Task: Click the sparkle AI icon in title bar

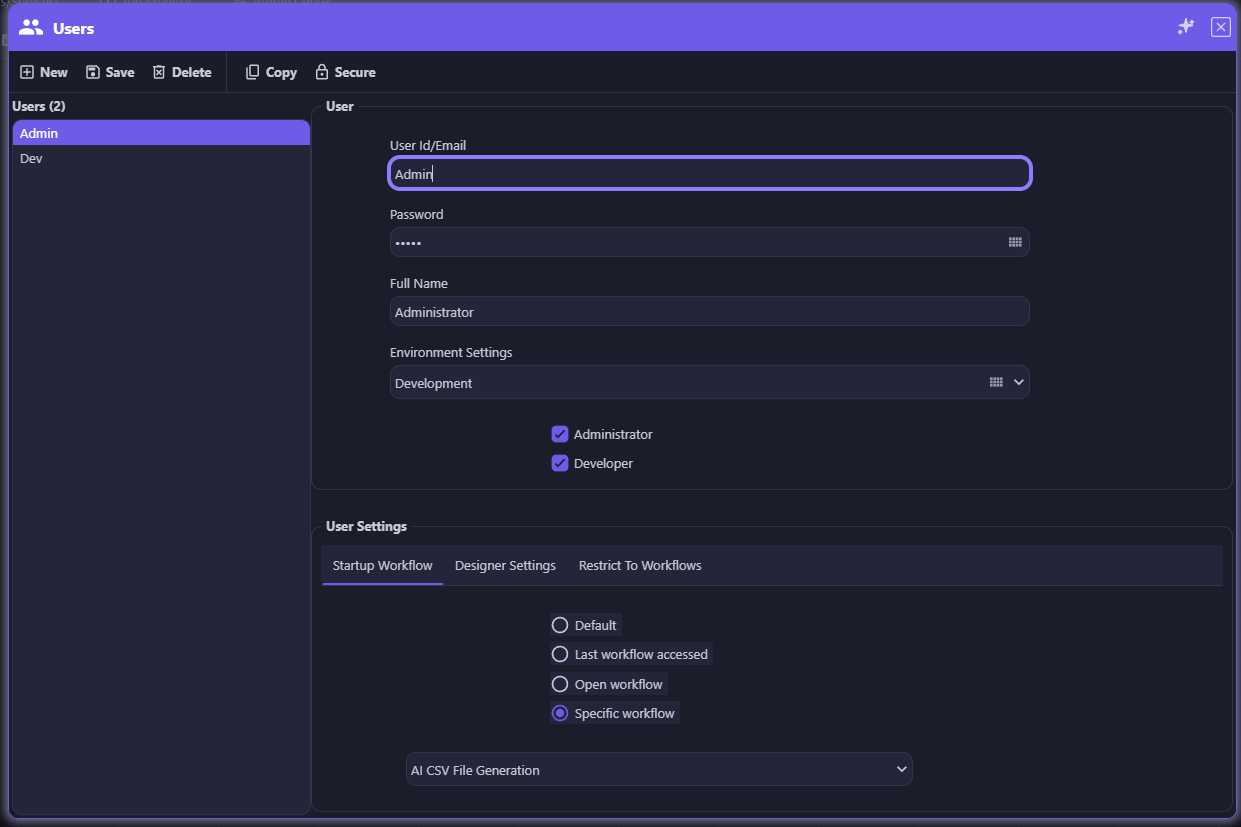Action: (x=1186, y=27)
